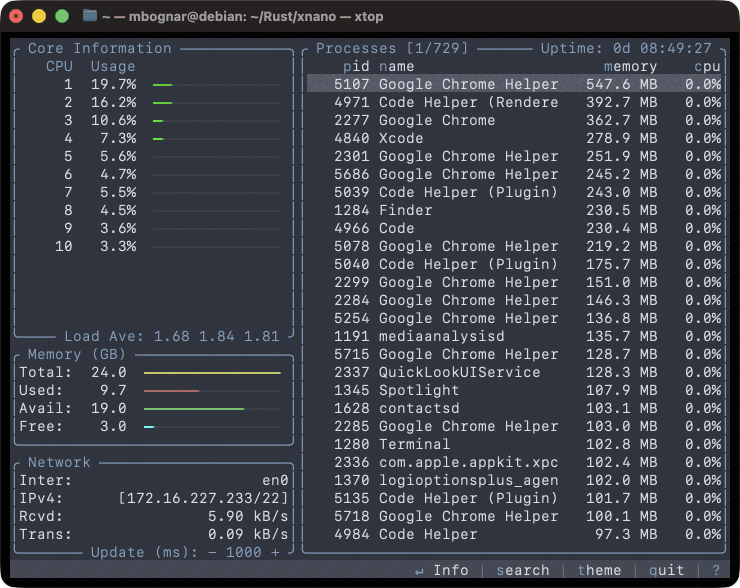Click the IPv4 address 172.16.227.233/22
Image resolution: width=740 pixels, height=588 pixels.
pos(203,498)
